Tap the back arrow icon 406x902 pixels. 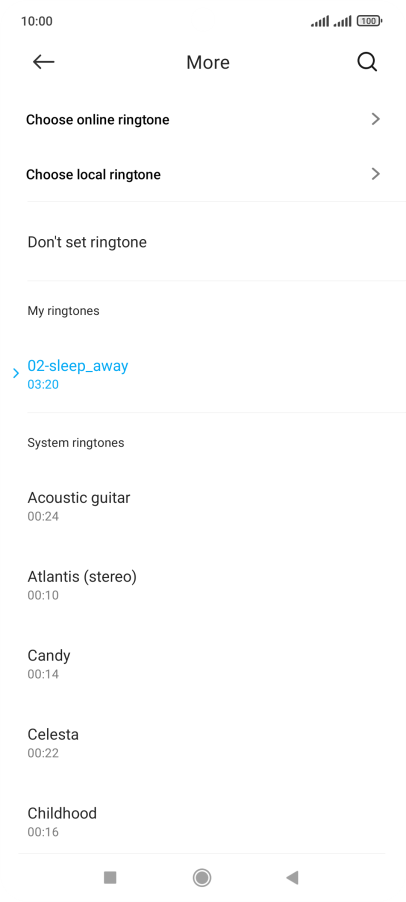(x=43, y=62)
